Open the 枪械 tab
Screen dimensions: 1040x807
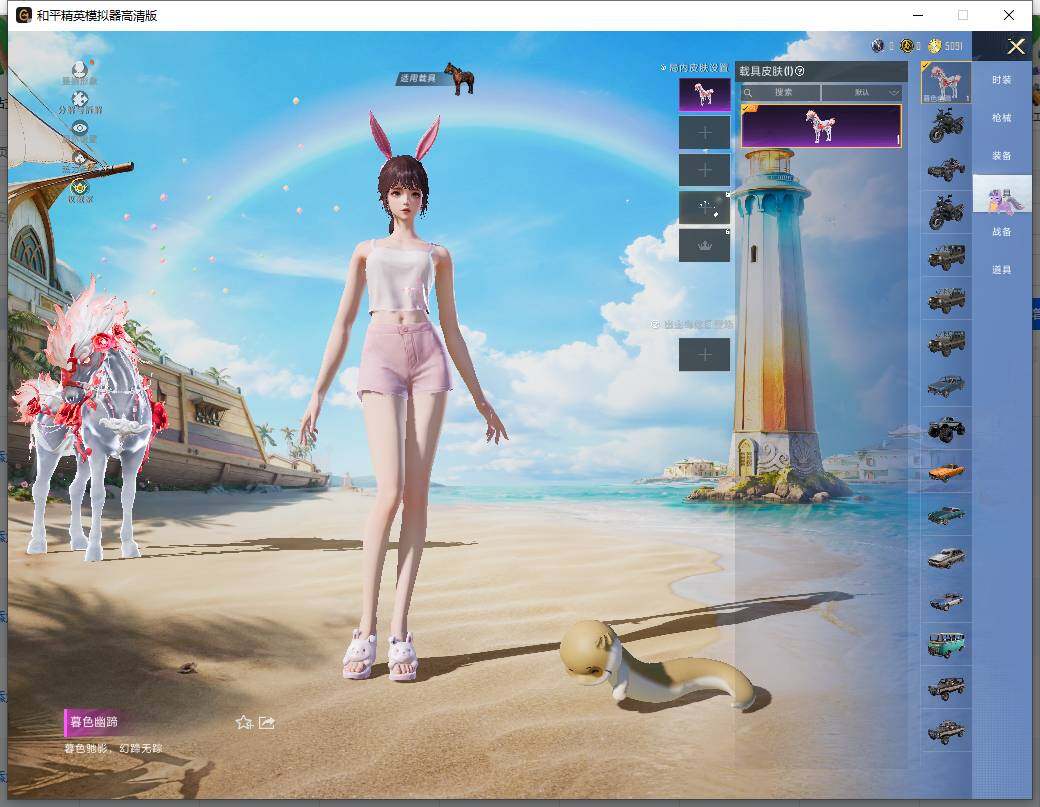[x=1002, y=117]
